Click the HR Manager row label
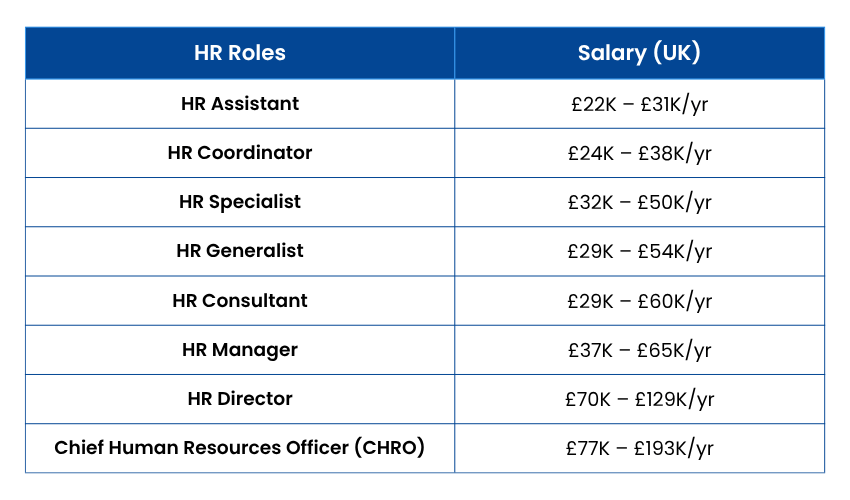 pos(240,350)
